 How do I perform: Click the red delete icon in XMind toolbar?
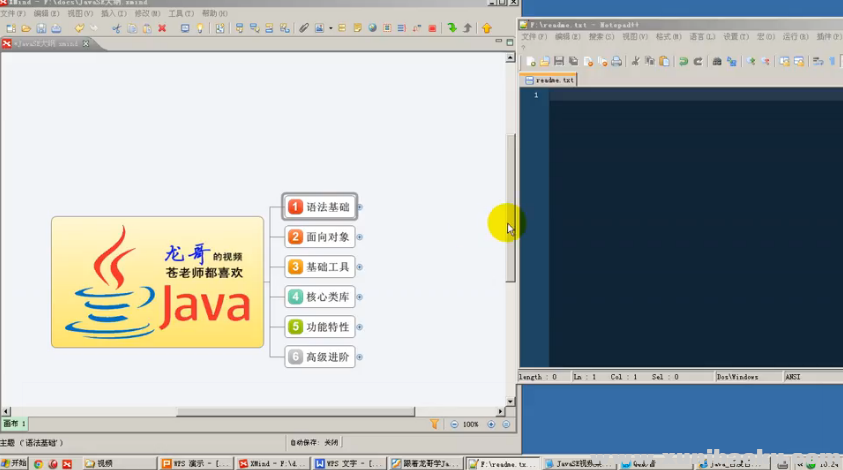point(162,28)
